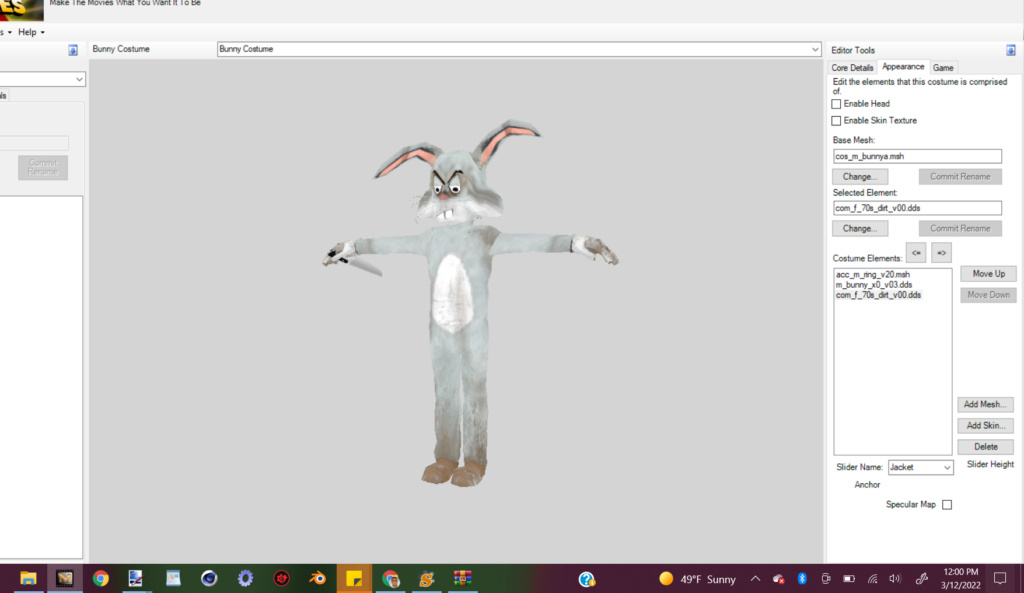Click the 49°F Sunny weather text
Image resolution: width=1024 pixels, height=593 pixels.
pos(708,579)
